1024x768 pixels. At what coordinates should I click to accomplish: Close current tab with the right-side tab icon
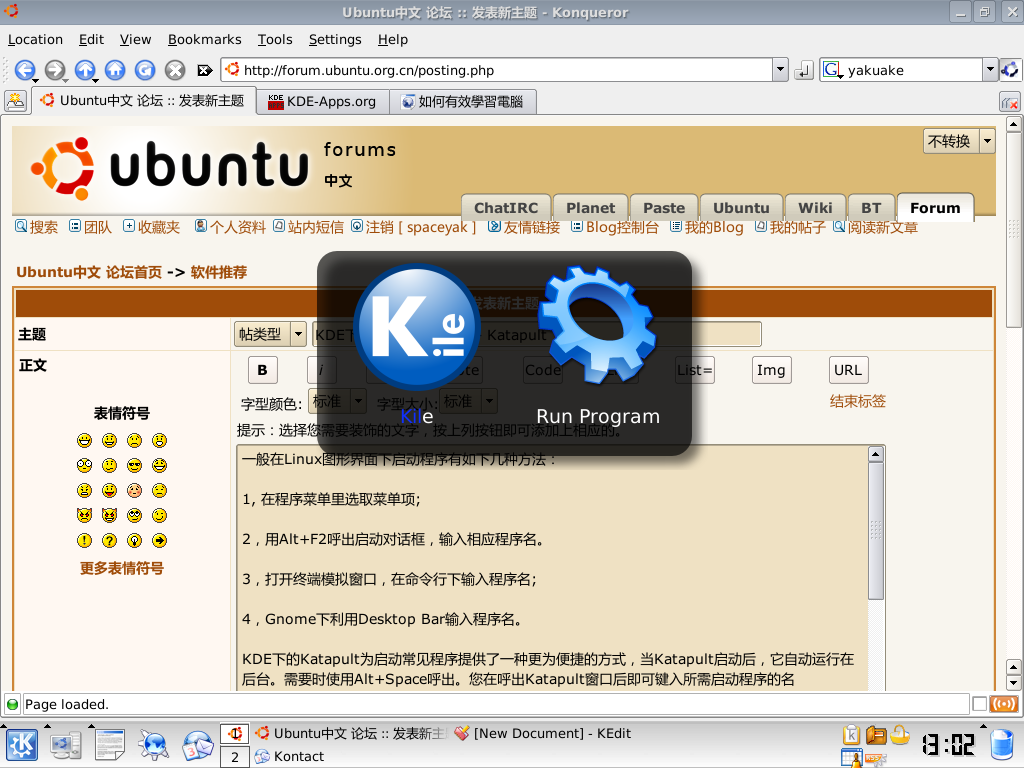pos(1010,102)
